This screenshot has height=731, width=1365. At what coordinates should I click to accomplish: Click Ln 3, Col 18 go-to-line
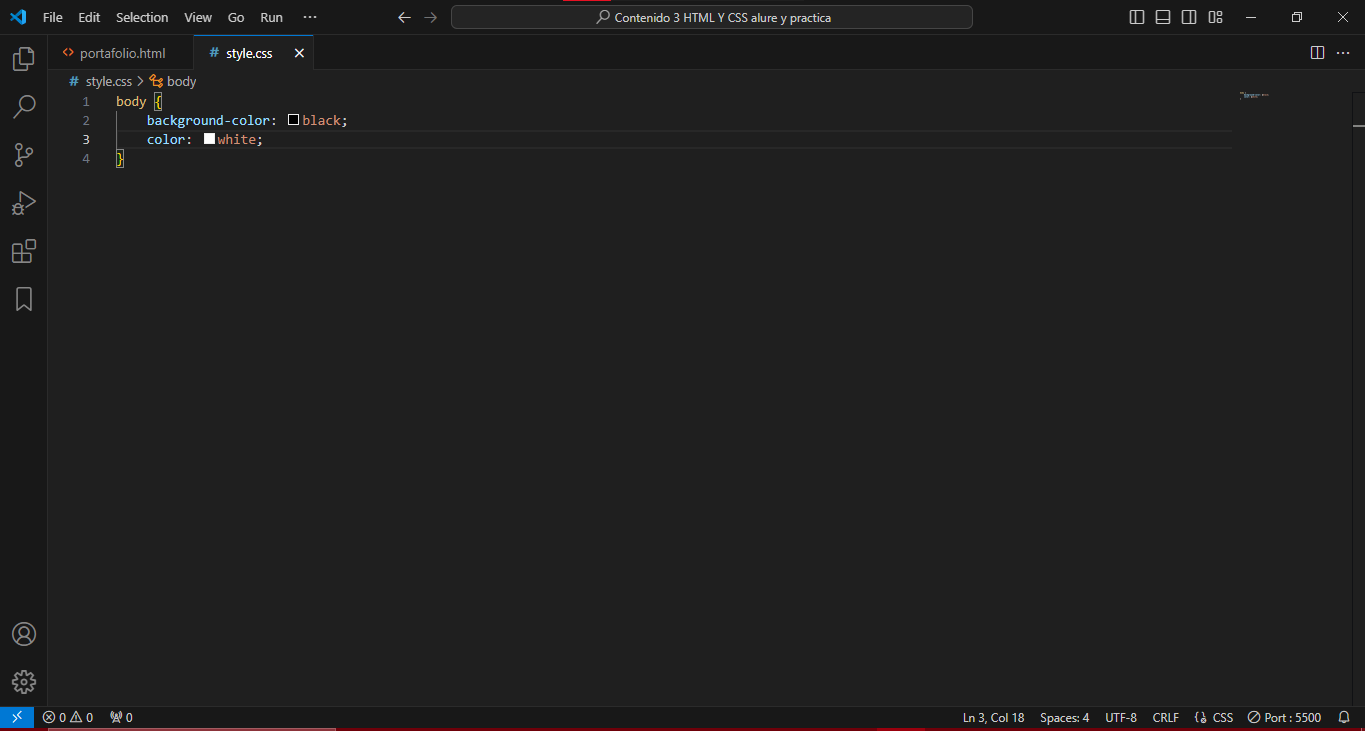tap(994, 717)
